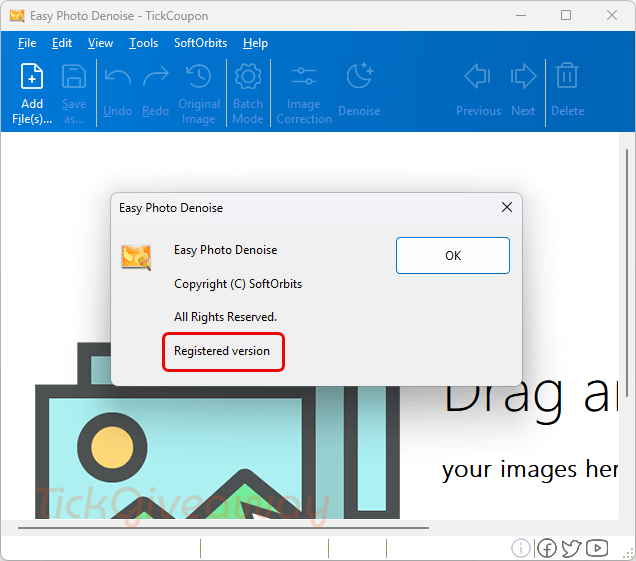This screenshot has height=561, width=636.
Task: Confirm the About dialog with OK
Action: (453, 256)
